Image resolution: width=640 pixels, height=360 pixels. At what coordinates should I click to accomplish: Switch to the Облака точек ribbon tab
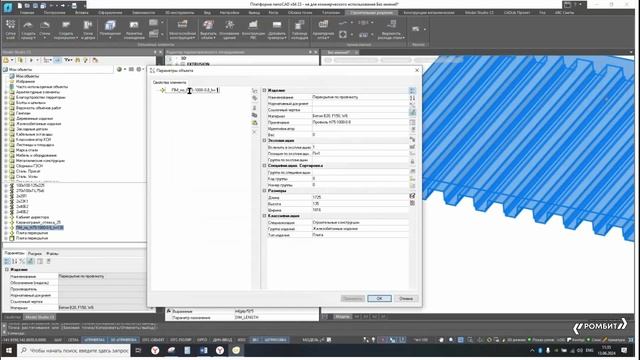tap(300, 13)
